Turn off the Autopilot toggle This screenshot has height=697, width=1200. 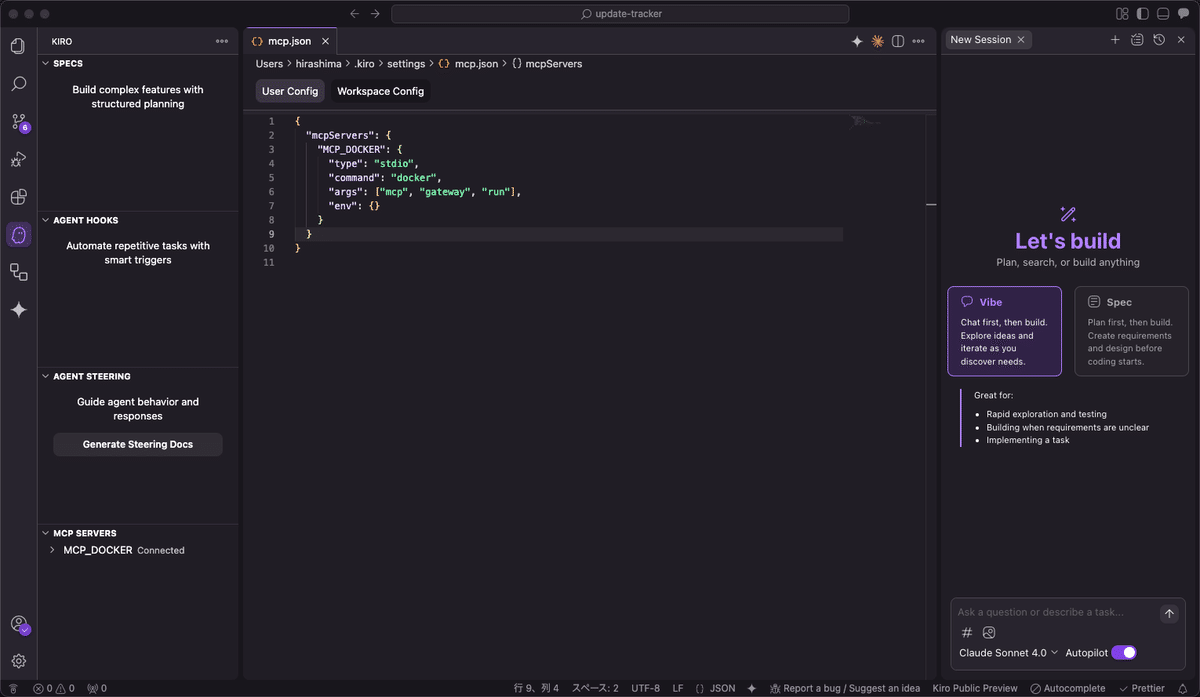point(1123,652)
